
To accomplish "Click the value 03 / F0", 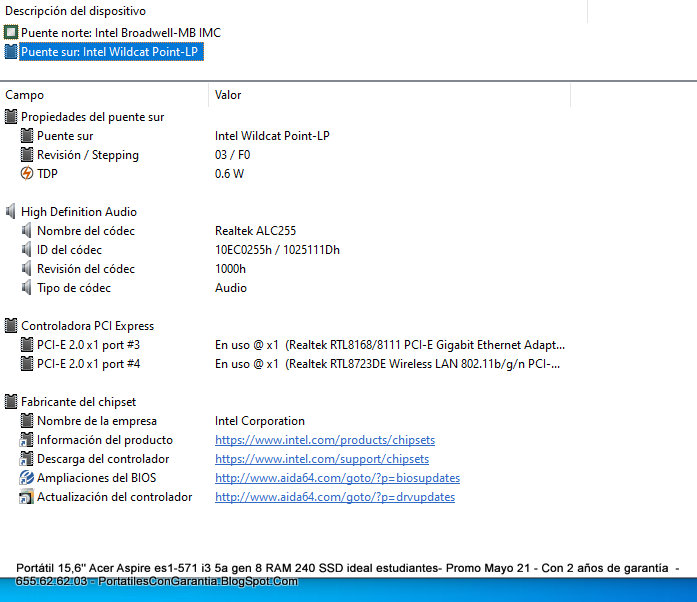I will click(x=232, y=155).
